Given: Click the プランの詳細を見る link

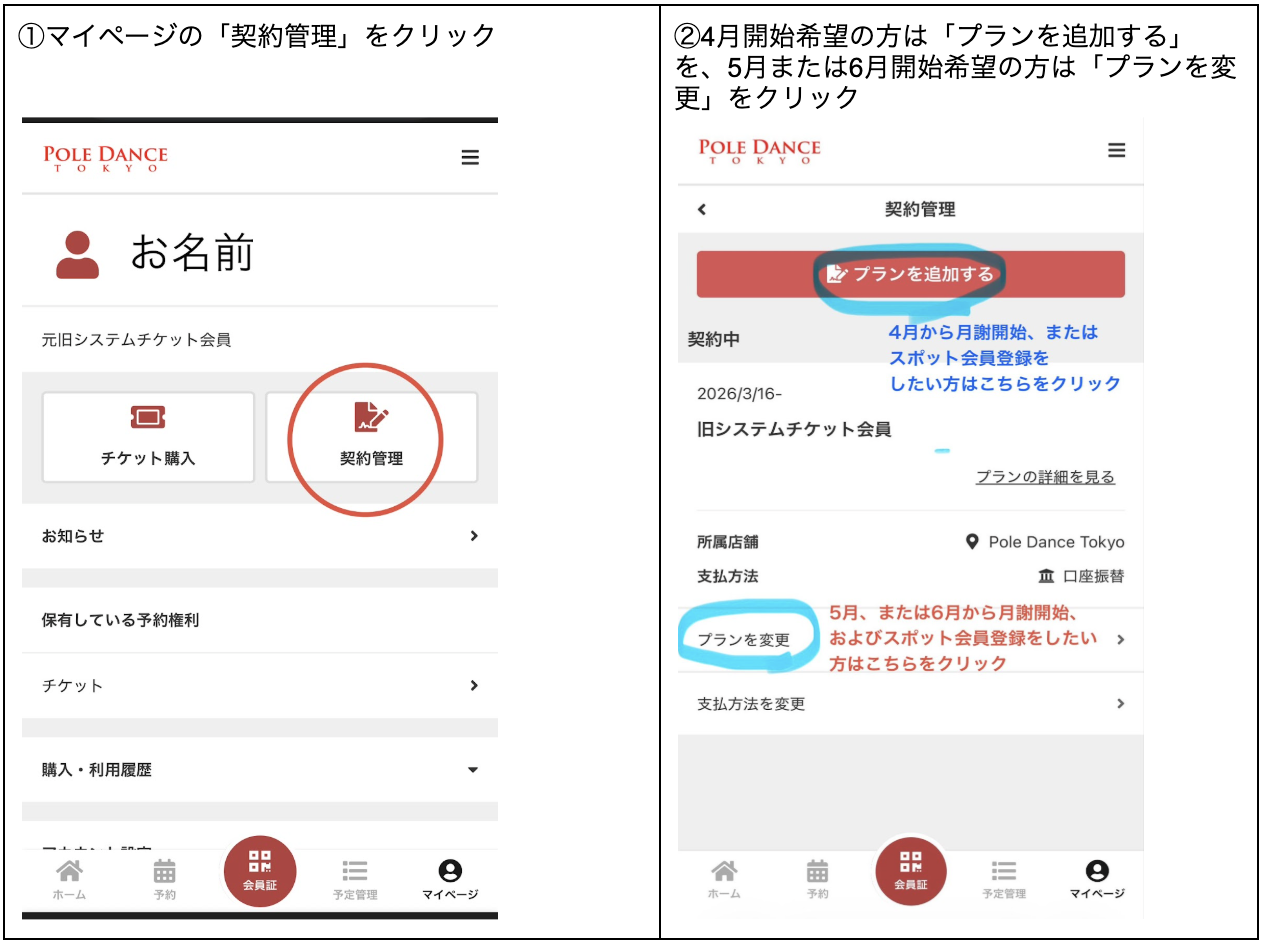Looking at the screenshot, I should click(1045, 477).
